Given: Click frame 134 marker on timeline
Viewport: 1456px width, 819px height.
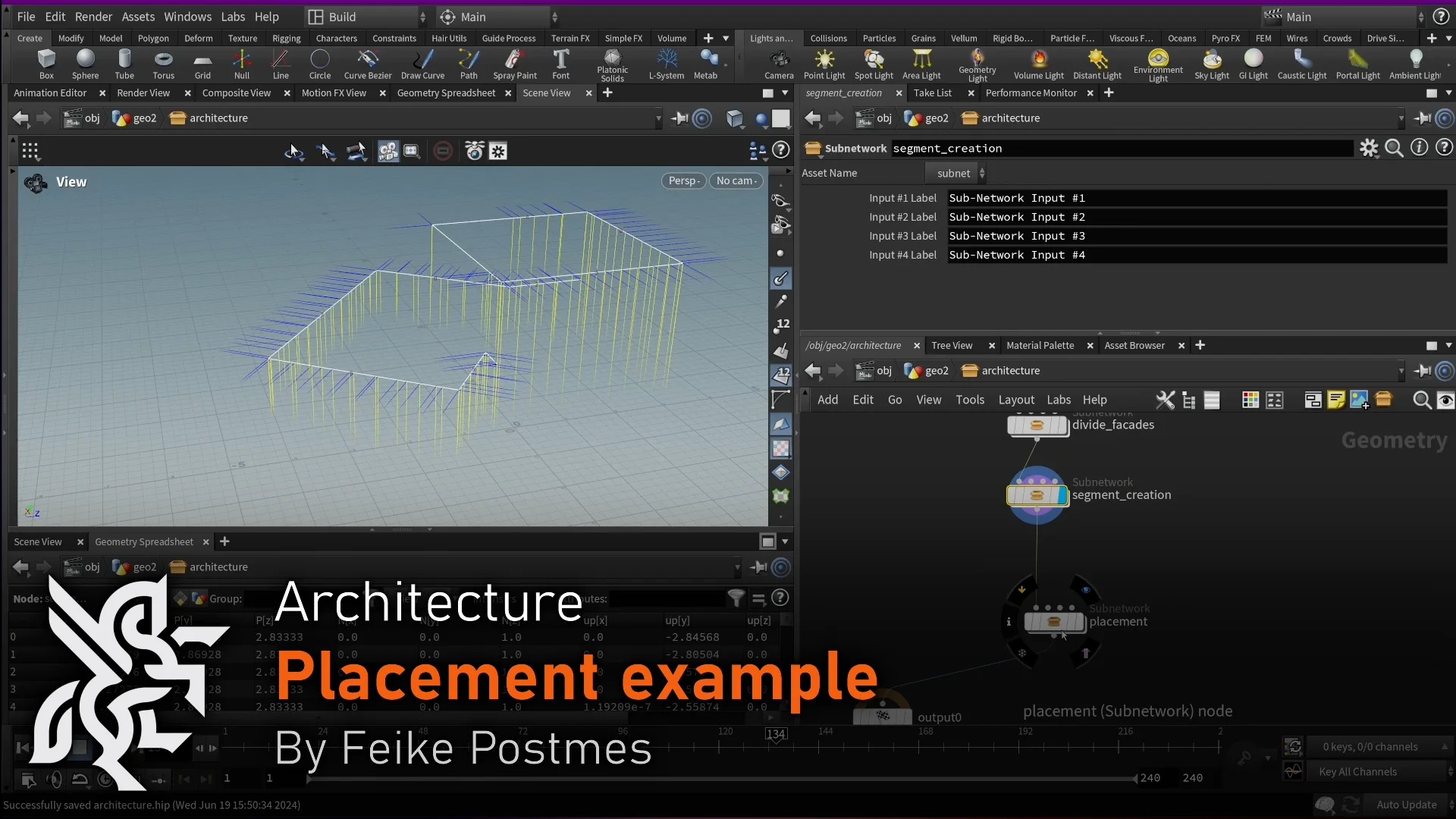Looking at the screenshot, I should pyautogui.click(x=775, y=734).
